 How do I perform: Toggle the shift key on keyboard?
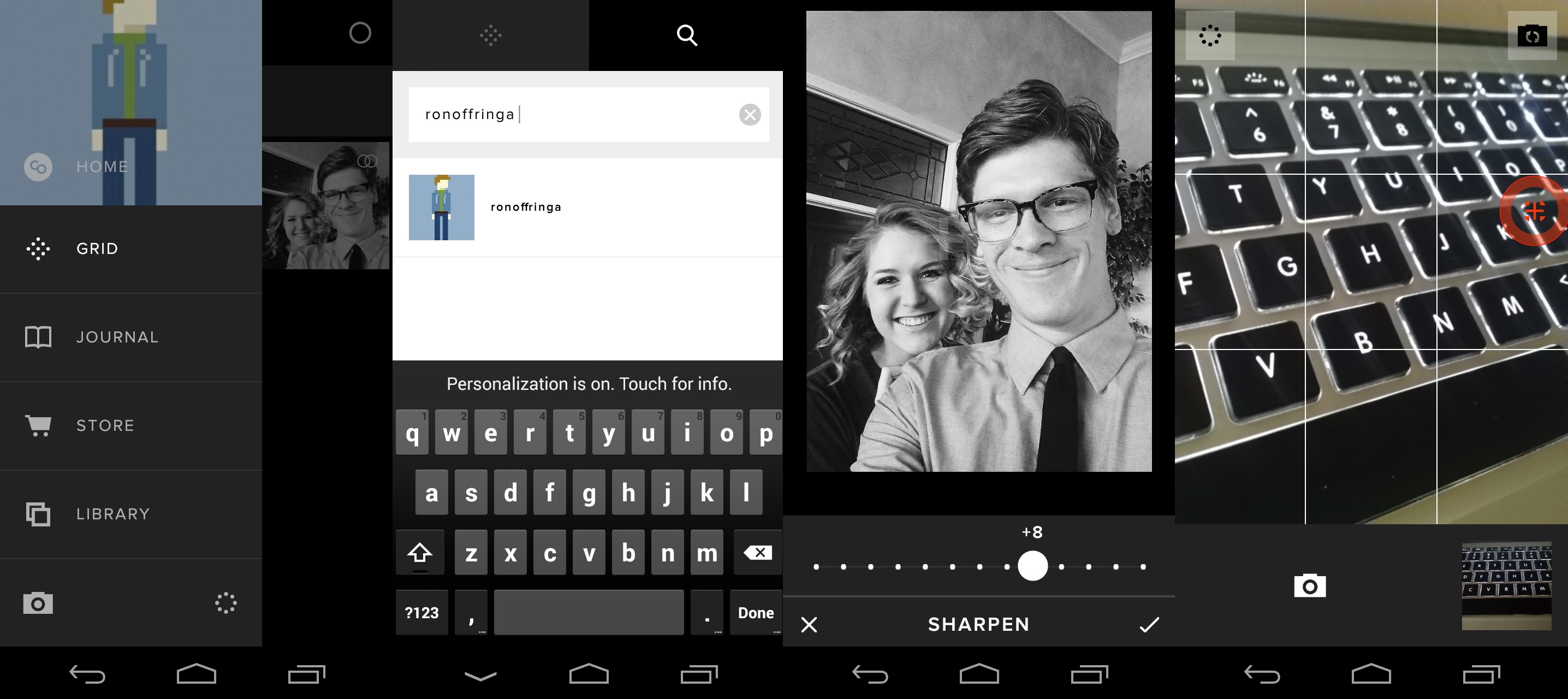pyautogui.click(x=420, y=553)
